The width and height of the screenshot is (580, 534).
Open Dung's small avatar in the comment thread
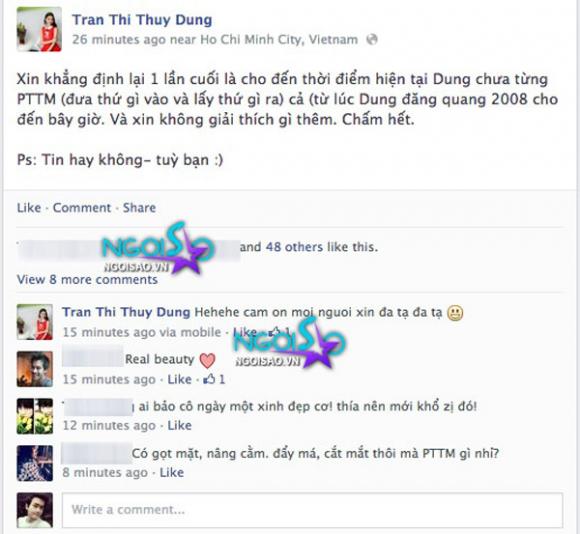[35, 322]
